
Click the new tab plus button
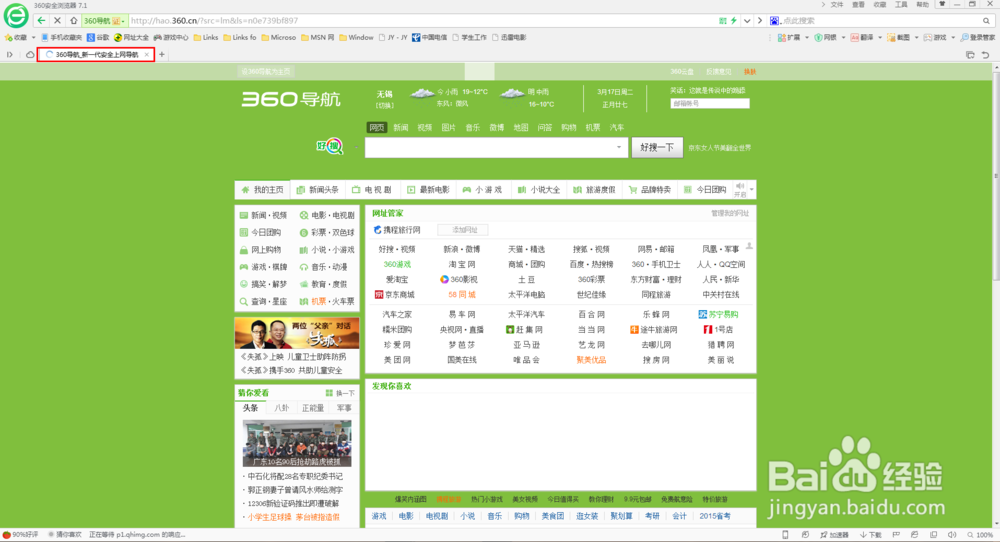(x=162, y=55)
